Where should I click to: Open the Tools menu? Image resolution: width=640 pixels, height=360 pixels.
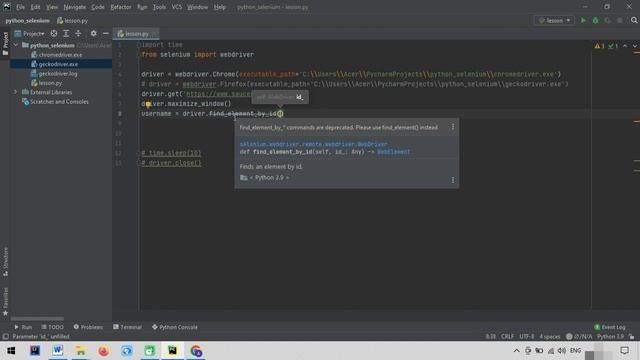159,7
